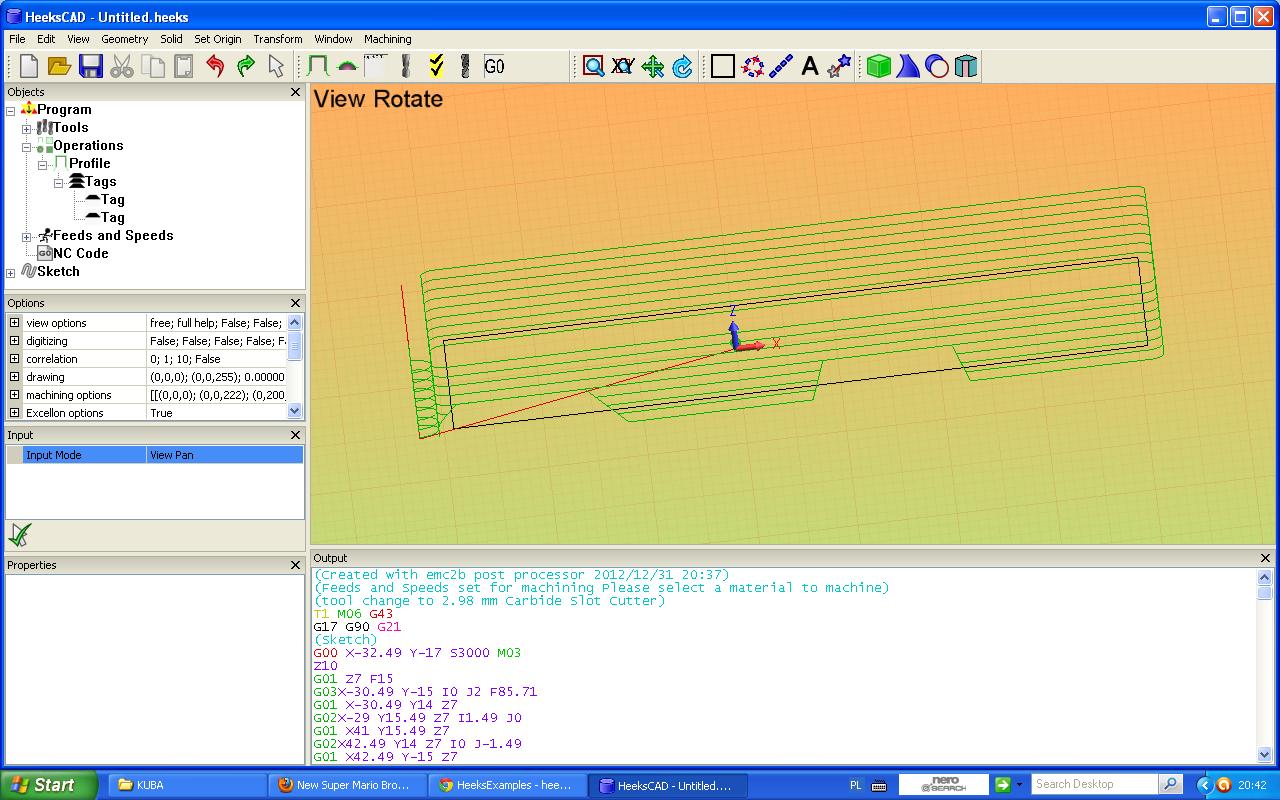
Task: Redo with the green arrow icon
Action: (x=246, y=66)
